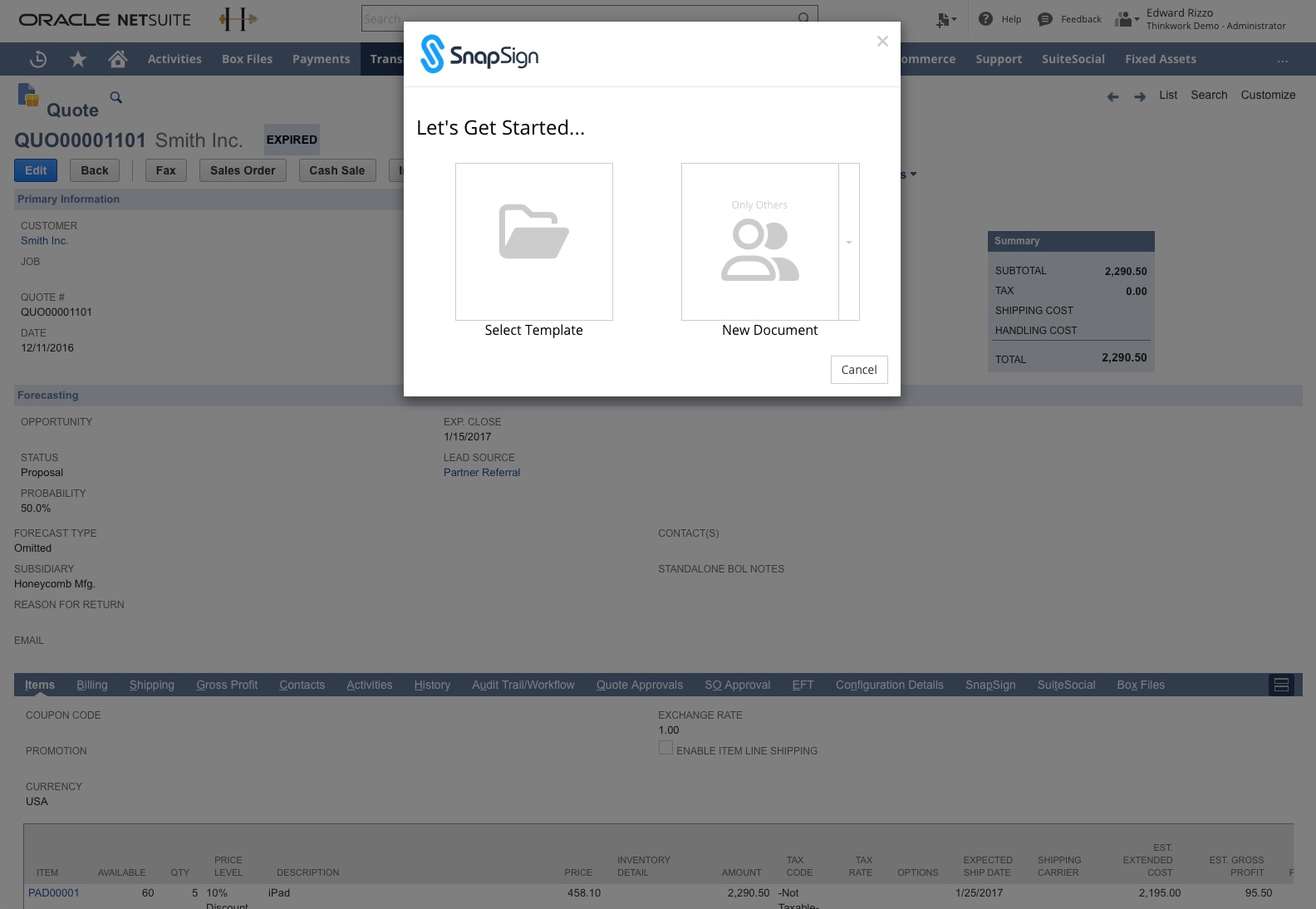The height and width of the screenshot is (909, 1316).
Task: Click the Feedback speech bubble icon
Action: (x=1045, y=19)
